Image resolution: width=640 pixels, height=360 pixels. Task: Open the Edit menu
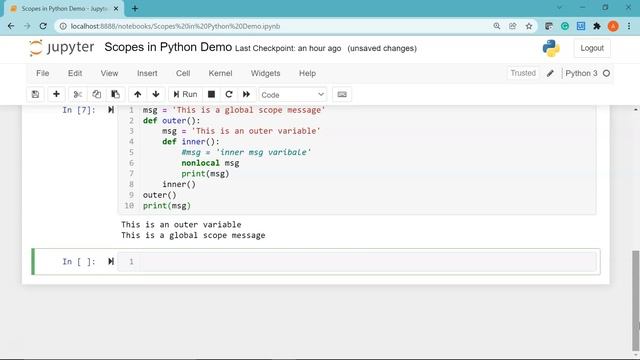[x=75, y=73]
